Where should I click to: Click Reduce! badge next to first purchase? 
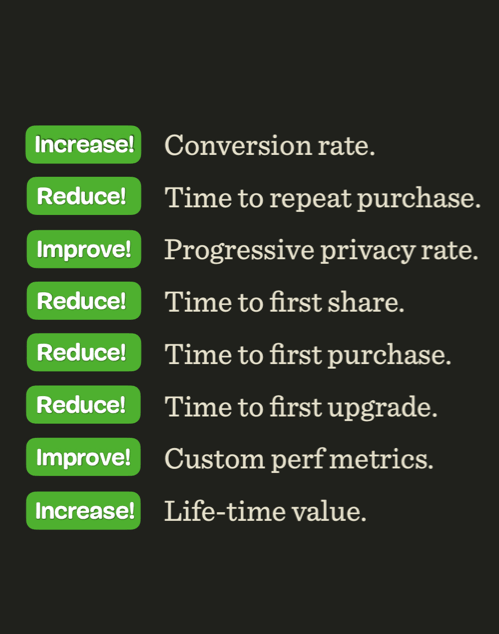coord(84,352)
